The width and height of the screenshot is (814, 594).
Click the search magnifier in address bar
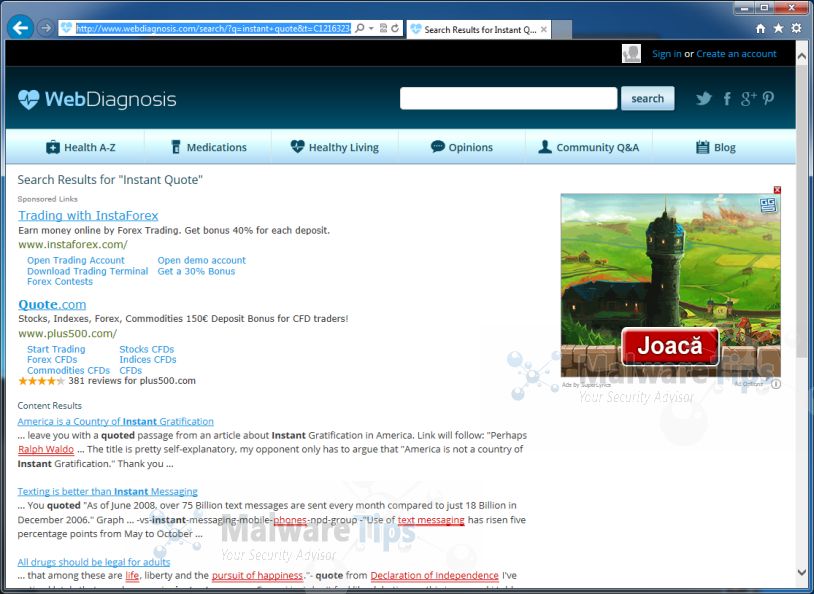(x=359, y=28)
